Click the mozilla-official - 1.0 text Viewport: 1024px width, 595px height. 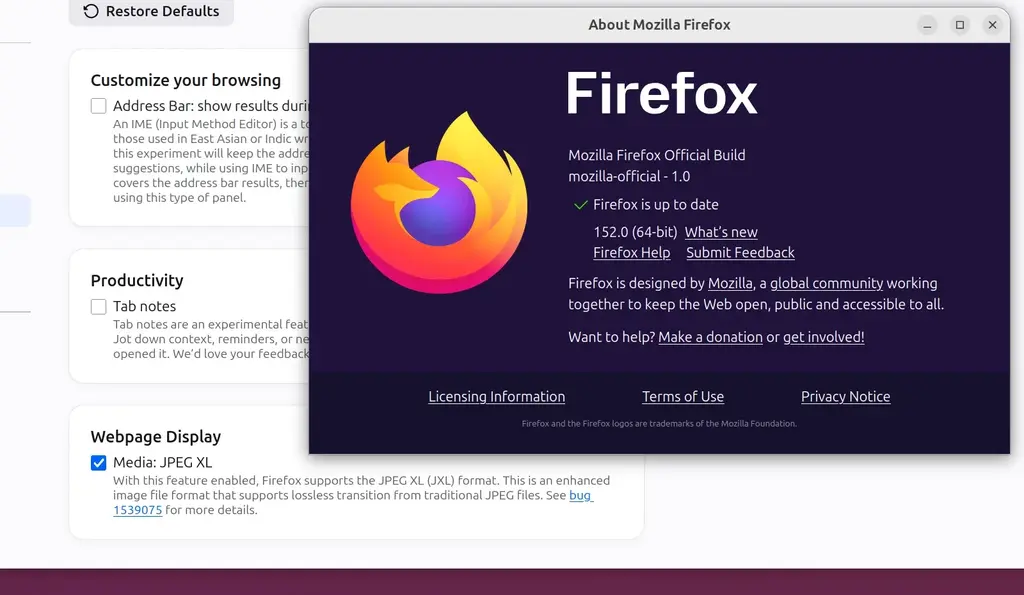[x=629, y=176]
